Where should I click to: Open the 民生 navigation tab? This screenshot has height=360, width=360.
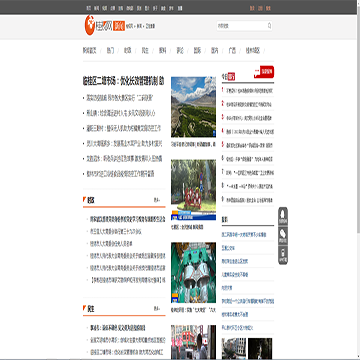pos(145,51)
